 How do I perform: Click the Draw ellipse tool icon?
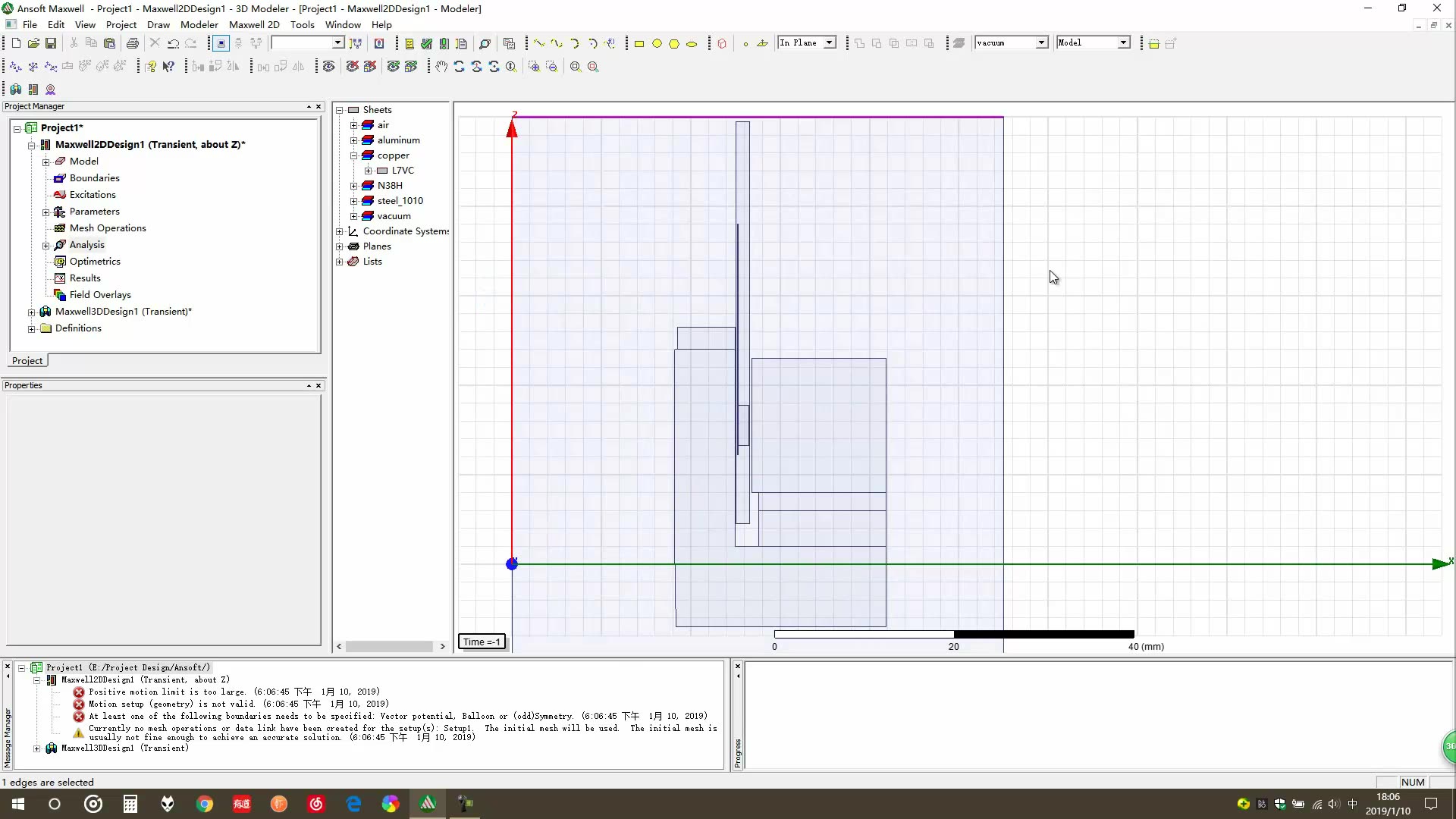coord(692,44)
